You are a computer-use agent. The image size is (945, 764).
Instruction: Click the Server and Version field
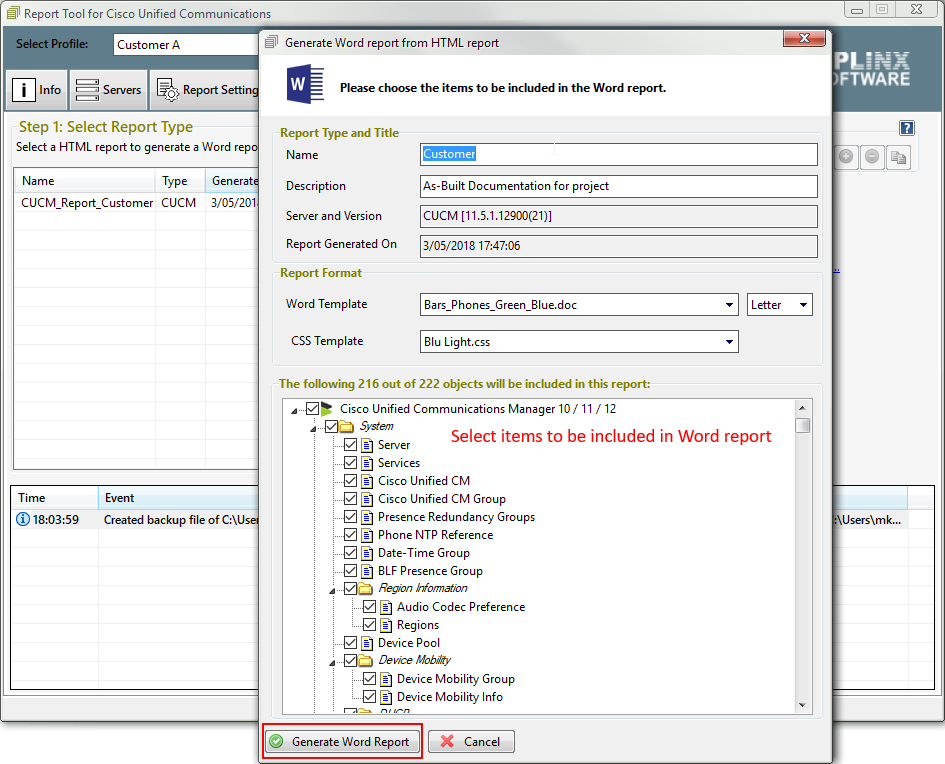618,216
